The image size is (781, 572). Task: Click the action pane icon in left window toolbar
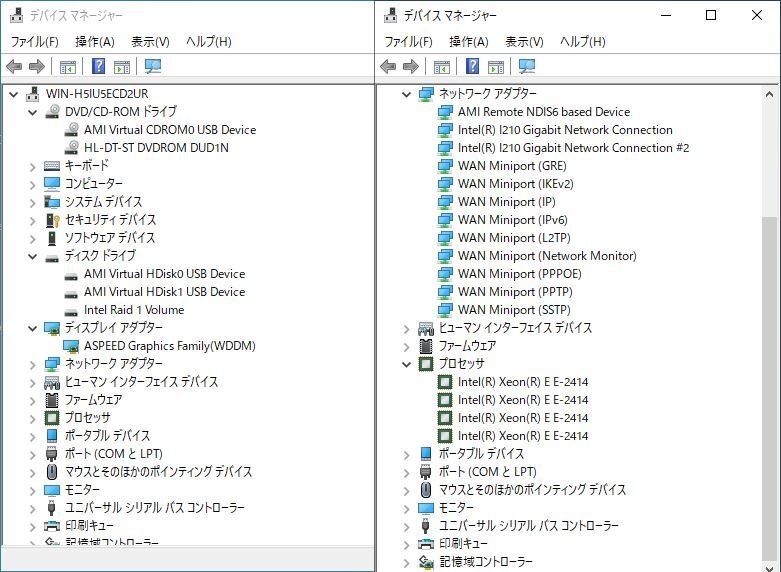tap(122, 67)
